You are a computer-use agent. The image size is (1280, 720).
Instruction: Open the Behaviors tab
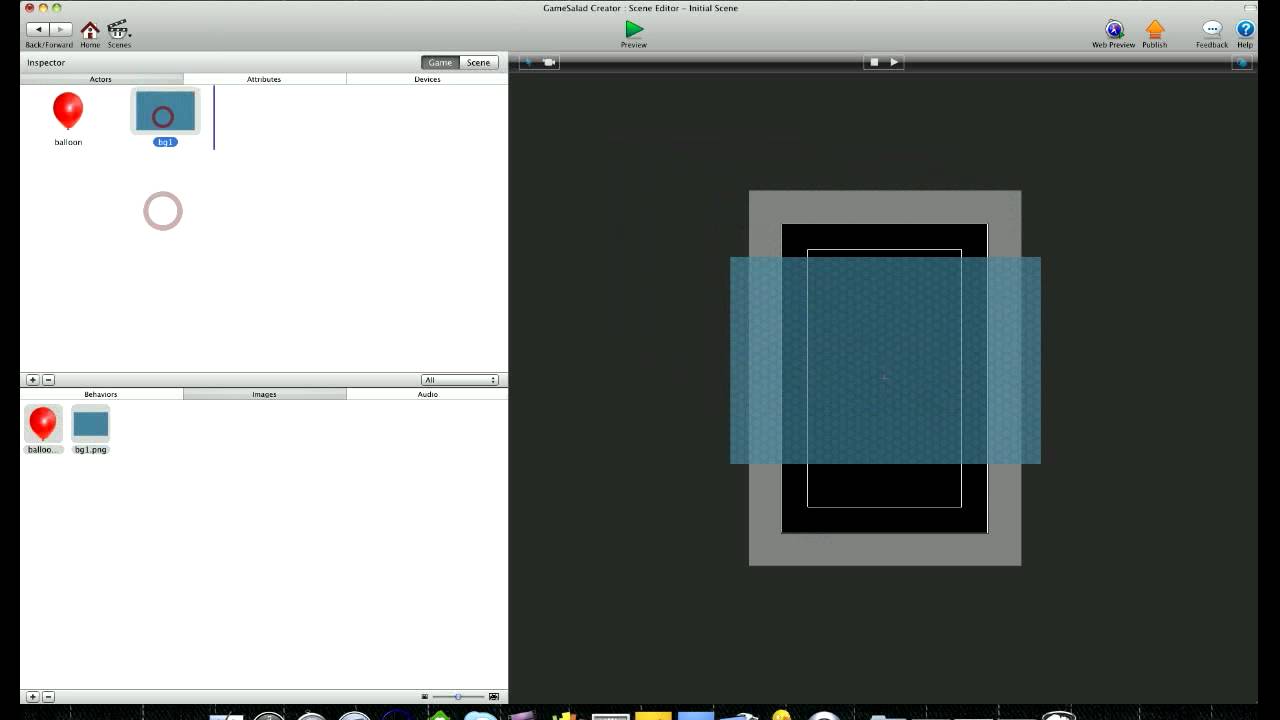101,394
